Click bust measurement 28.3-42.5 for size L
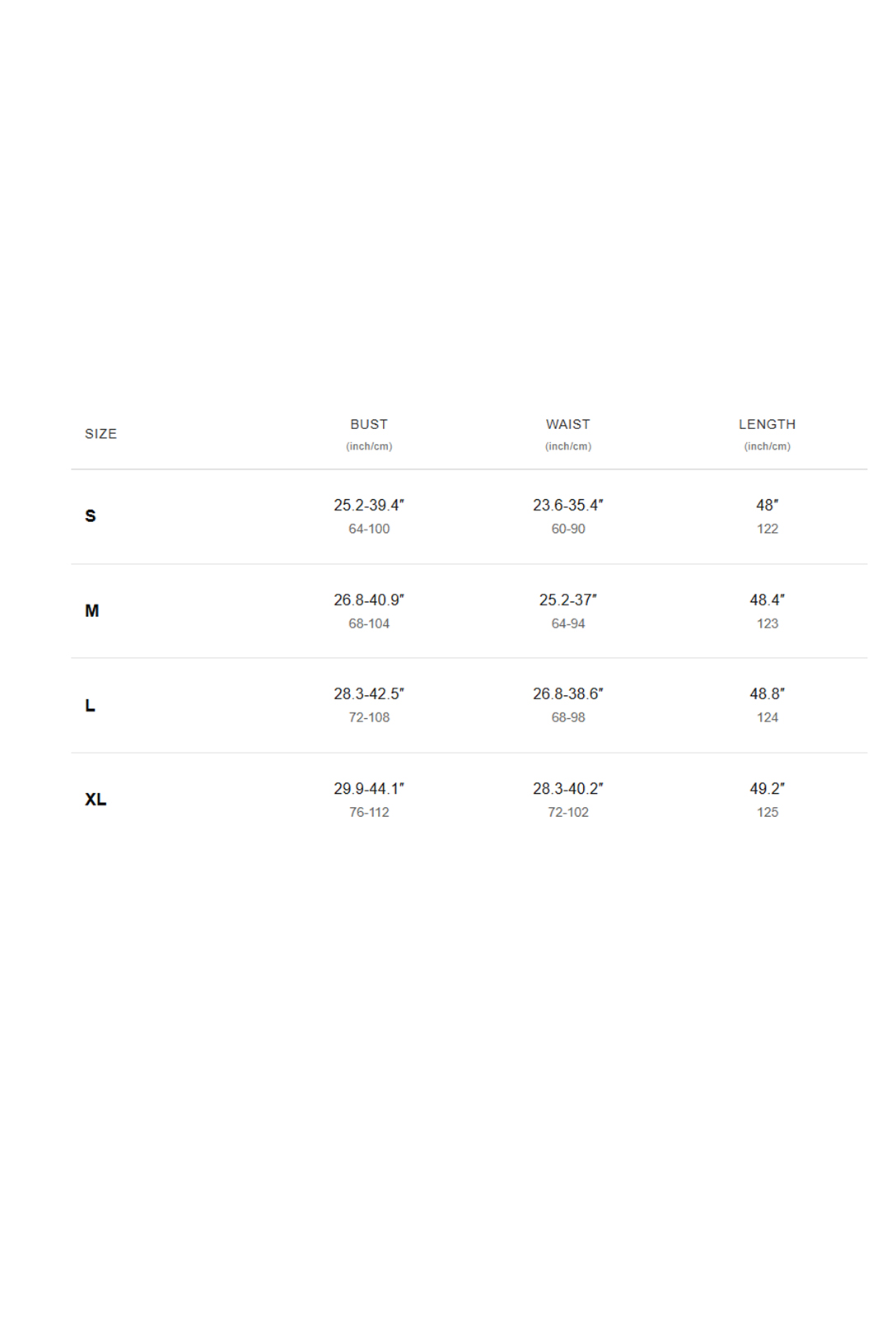The image size is (896, 1344). pos(369,693)
